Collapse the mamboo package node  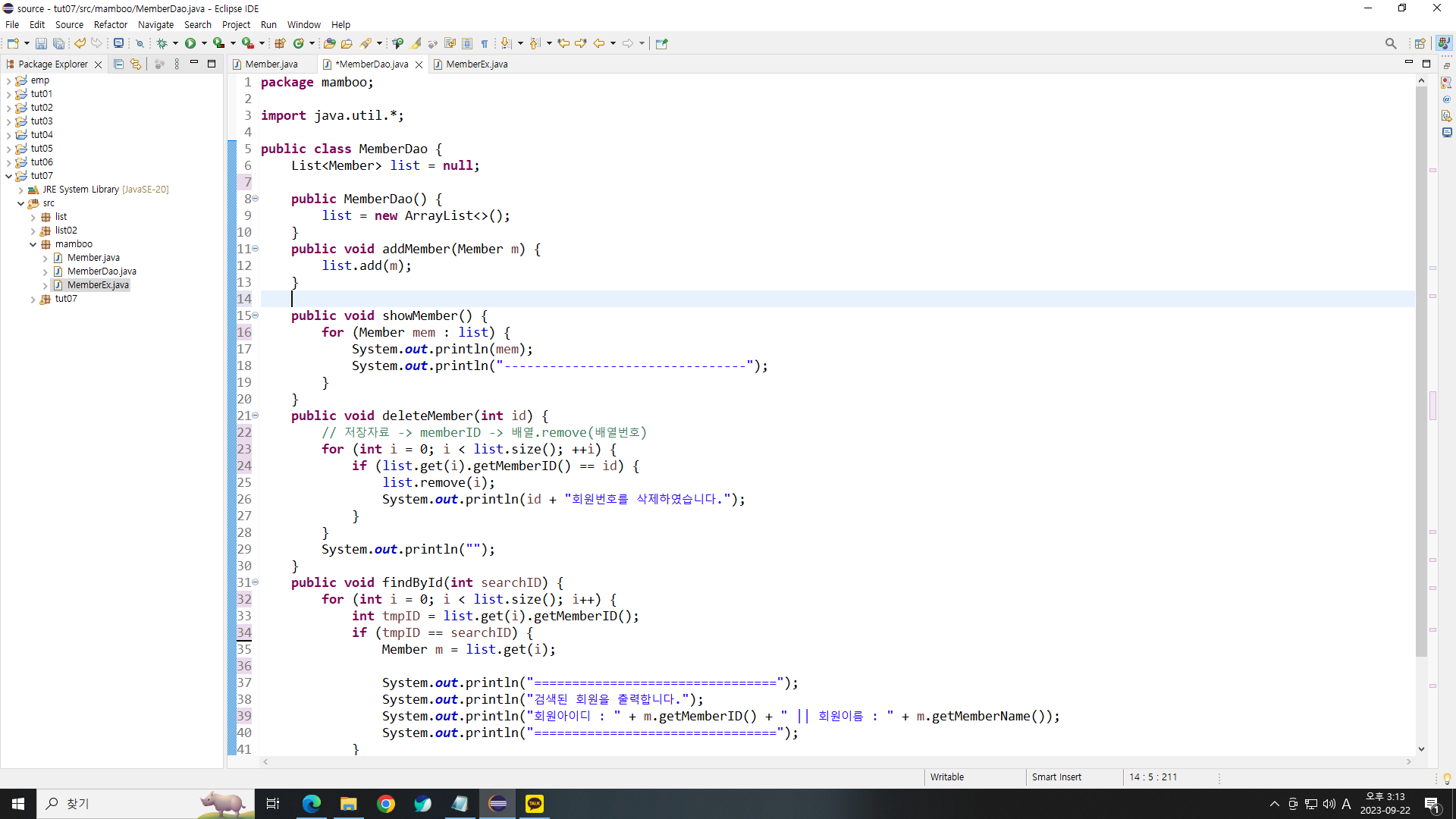(x=33, y=244)
